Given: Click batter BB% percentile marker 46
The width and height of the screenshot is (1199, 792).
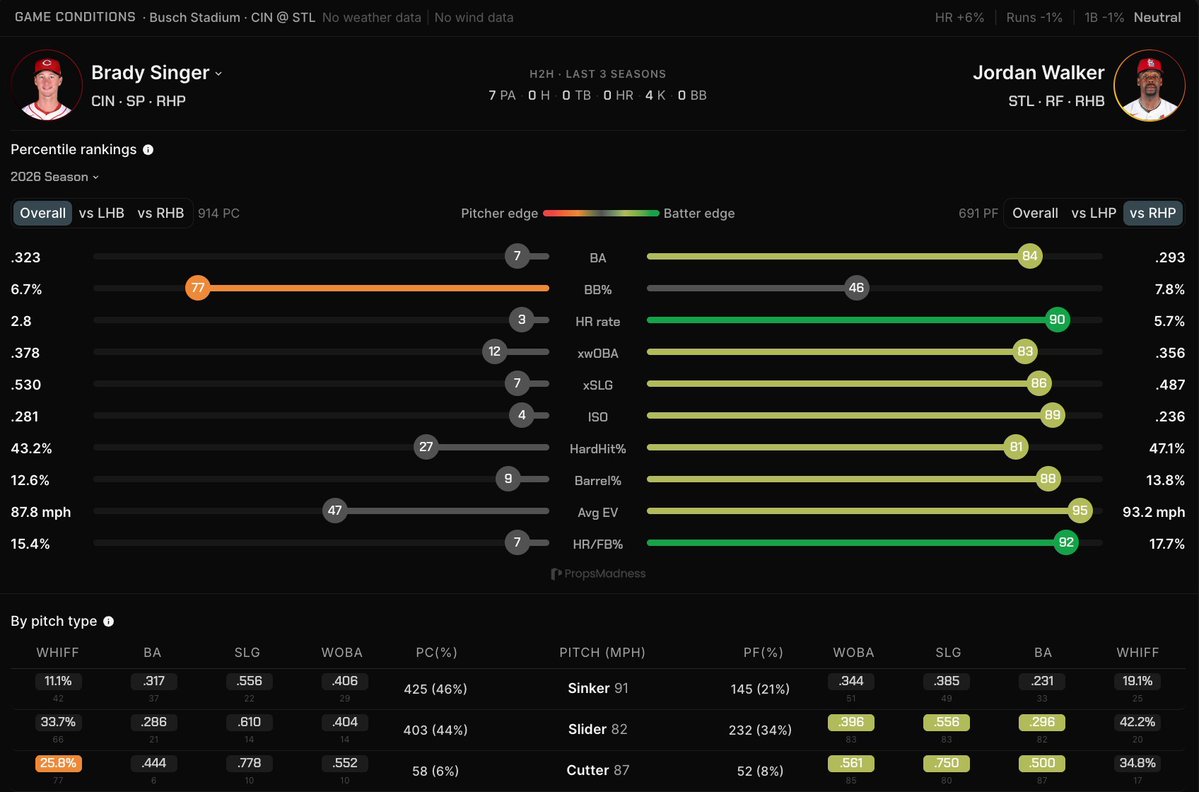Looking at the screenshot, I should pyautogui.click(x=856, y=288).
